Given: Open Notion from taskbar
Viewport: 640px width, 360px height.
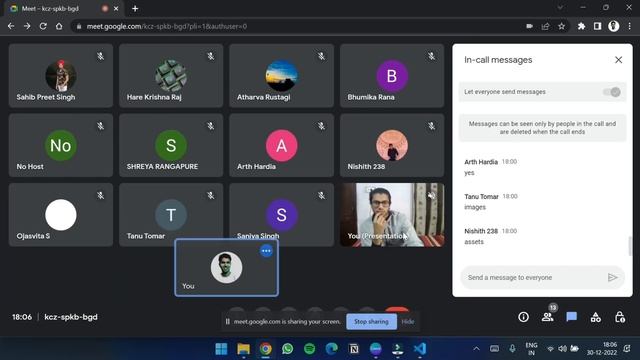Looking at the screenshot, I should (x=353, y=349).
